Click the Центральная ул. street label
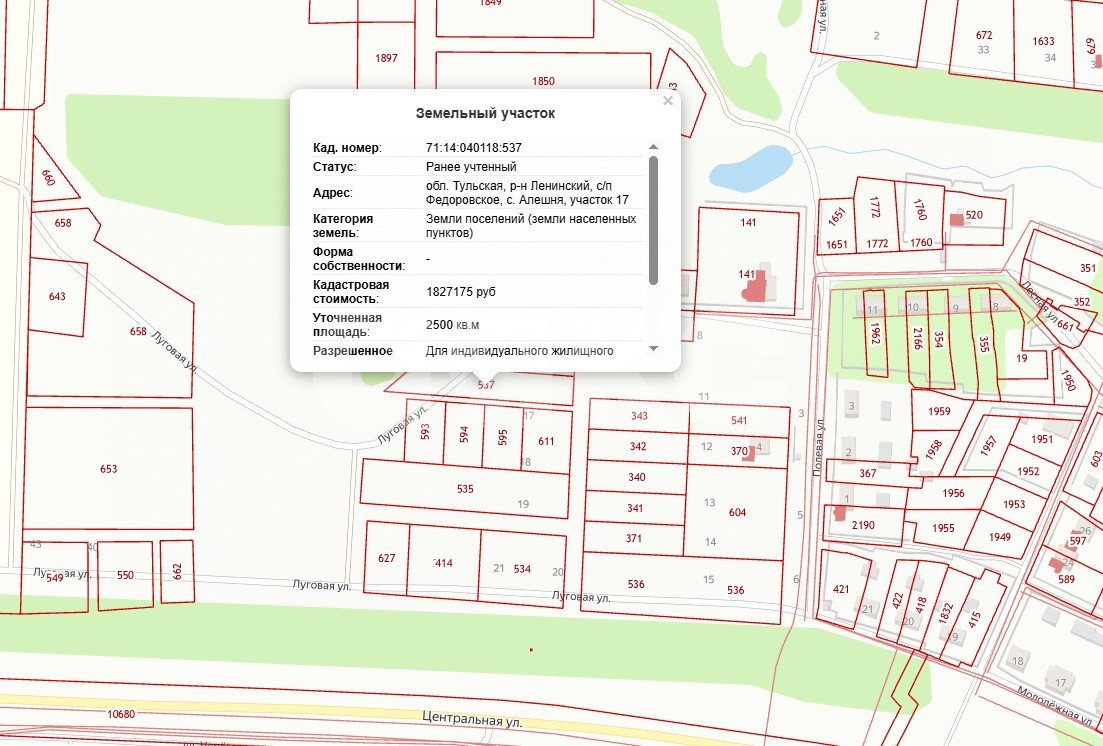Image resolution: width=1103 pixels, height=746 pixels. point(472,719)
